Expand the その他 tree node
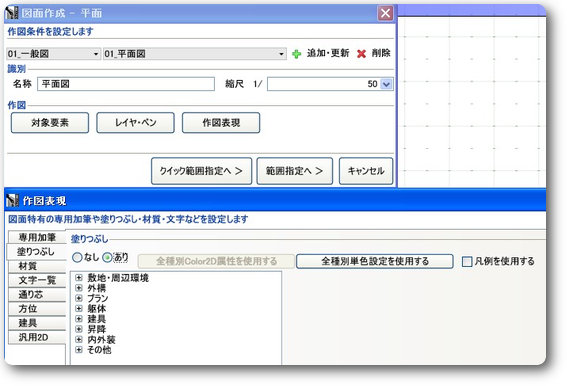This screenshot has height=386, width=567. tap(79, 349)
